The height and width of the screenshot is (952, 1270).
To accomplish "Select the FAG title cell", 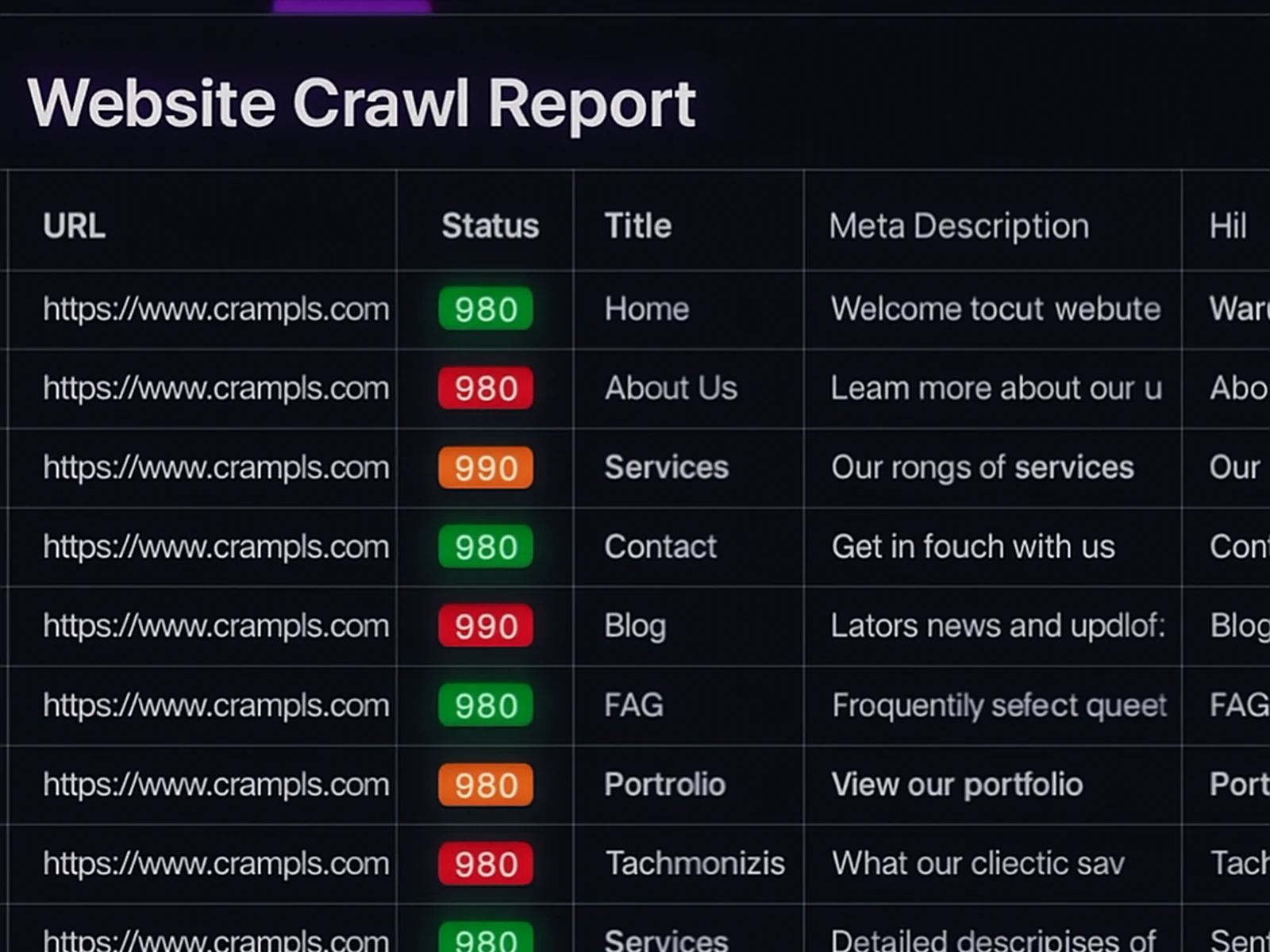I will pyautogui.click(x=633, y=705).
